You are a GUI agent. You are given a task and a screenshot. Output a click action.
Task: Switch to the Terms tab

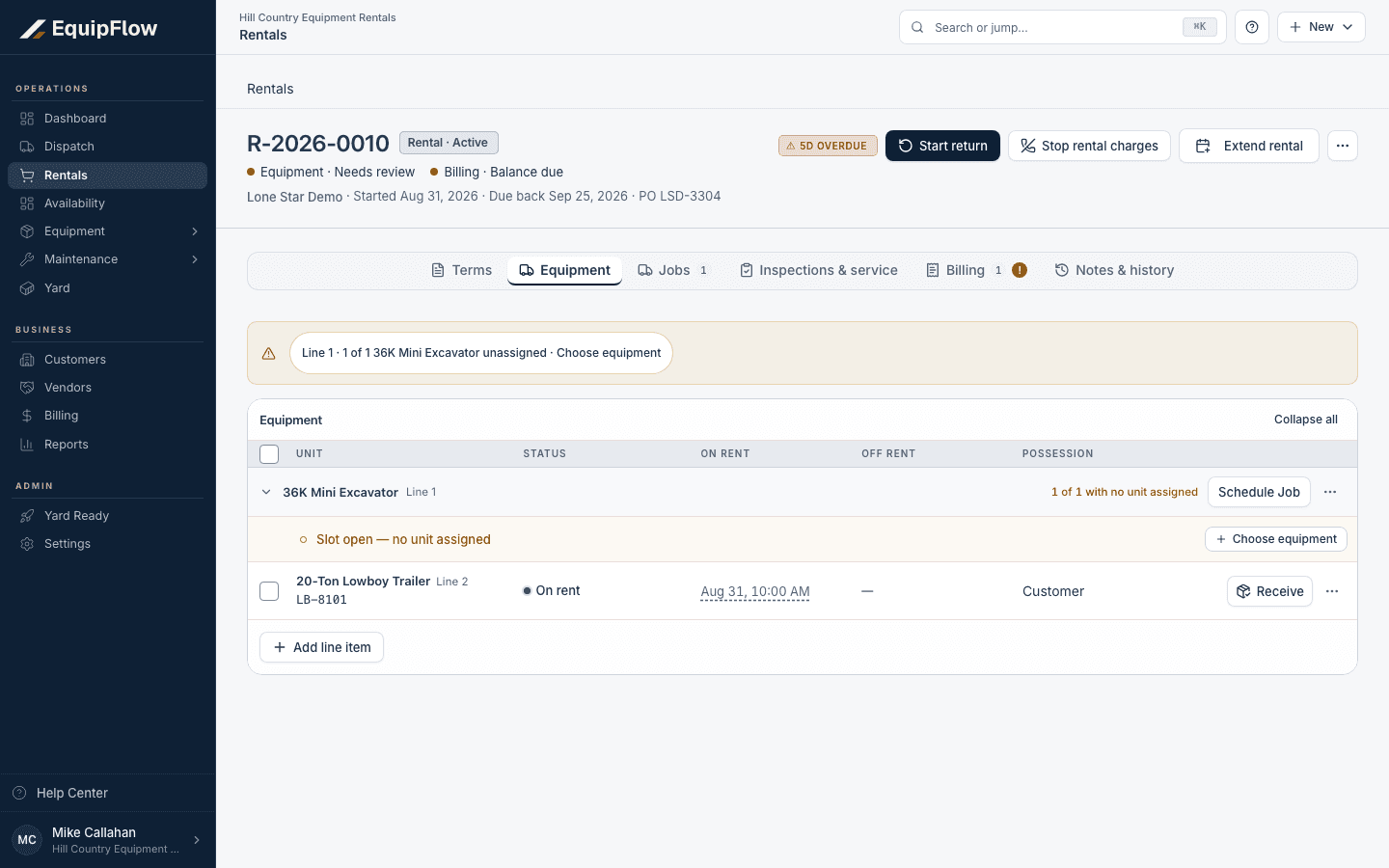point(461,270)
